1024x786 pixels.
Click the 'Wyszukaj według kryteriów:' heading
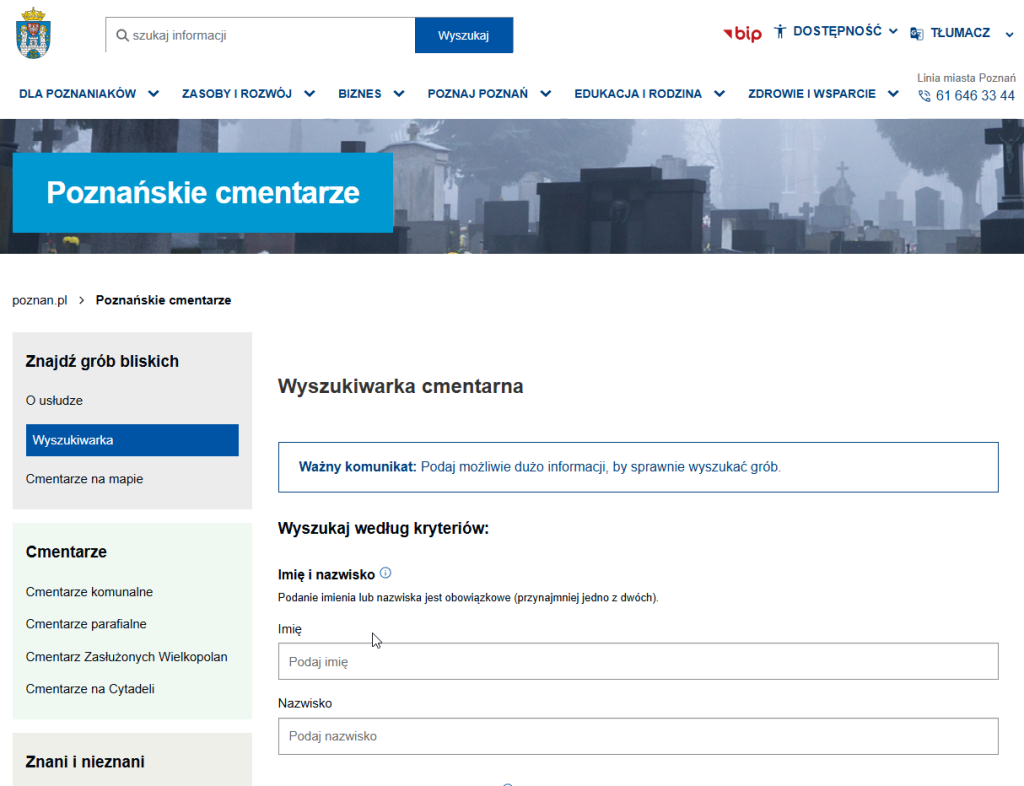(383, 528)
